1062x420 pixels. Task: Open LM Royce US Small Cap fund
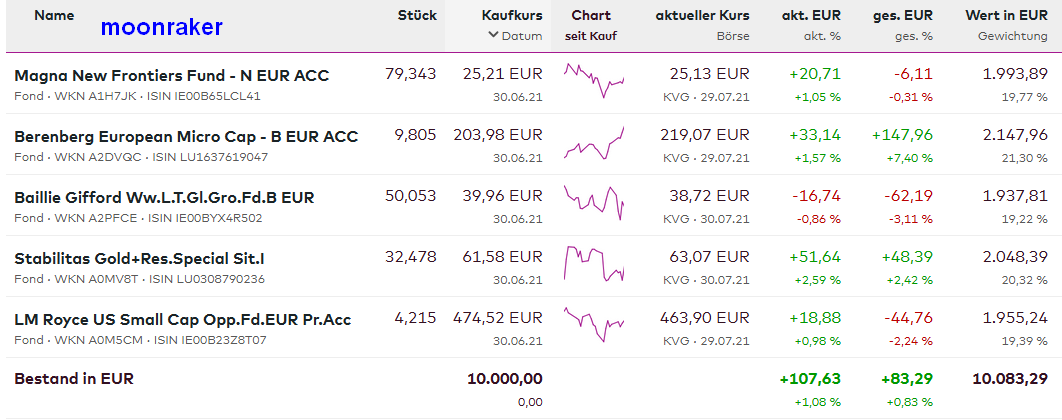(x=182, y=320)
